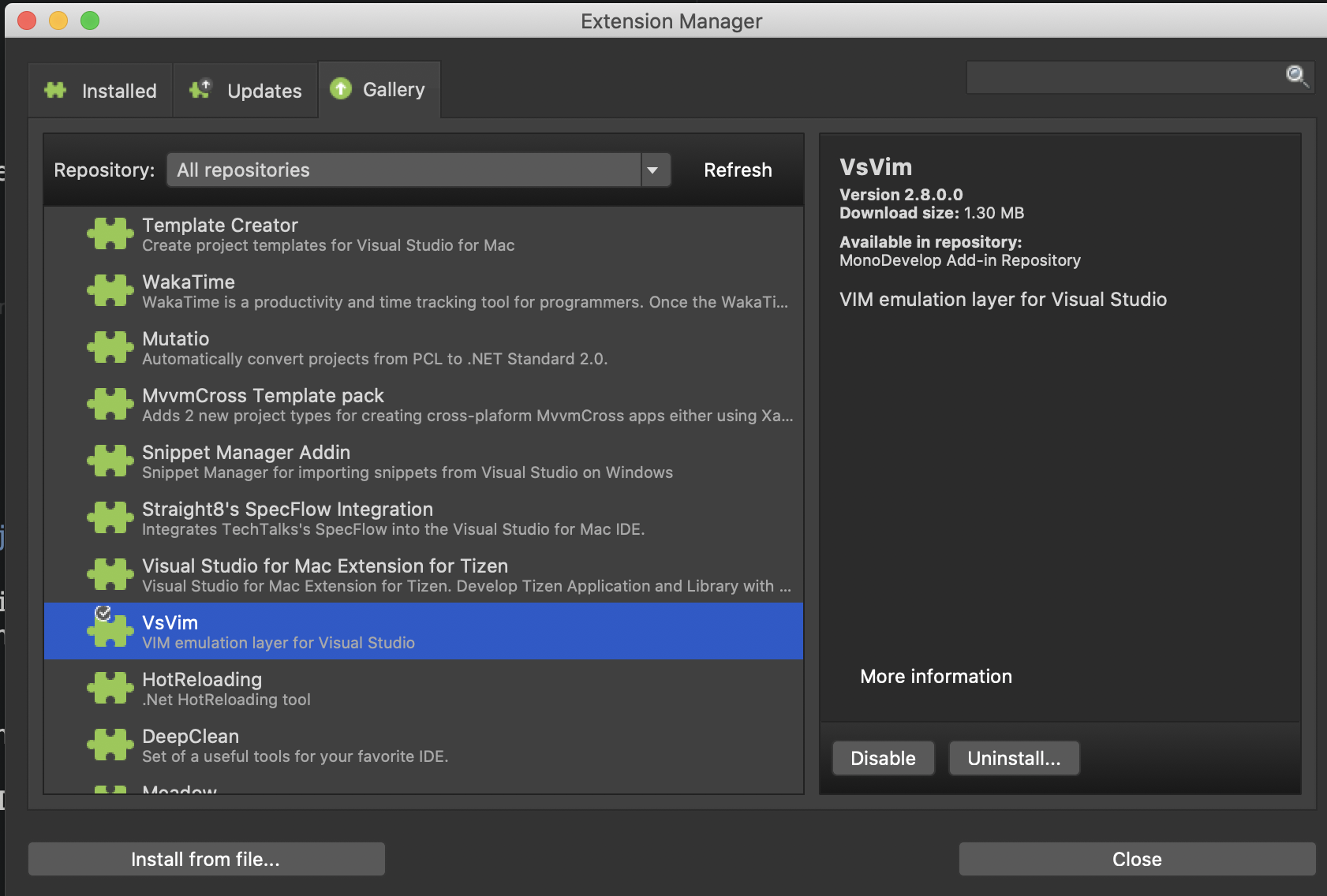This screenshot has height=896, width=1327.
Task: Select the WakaTime extension title
Action: point(189,282)
